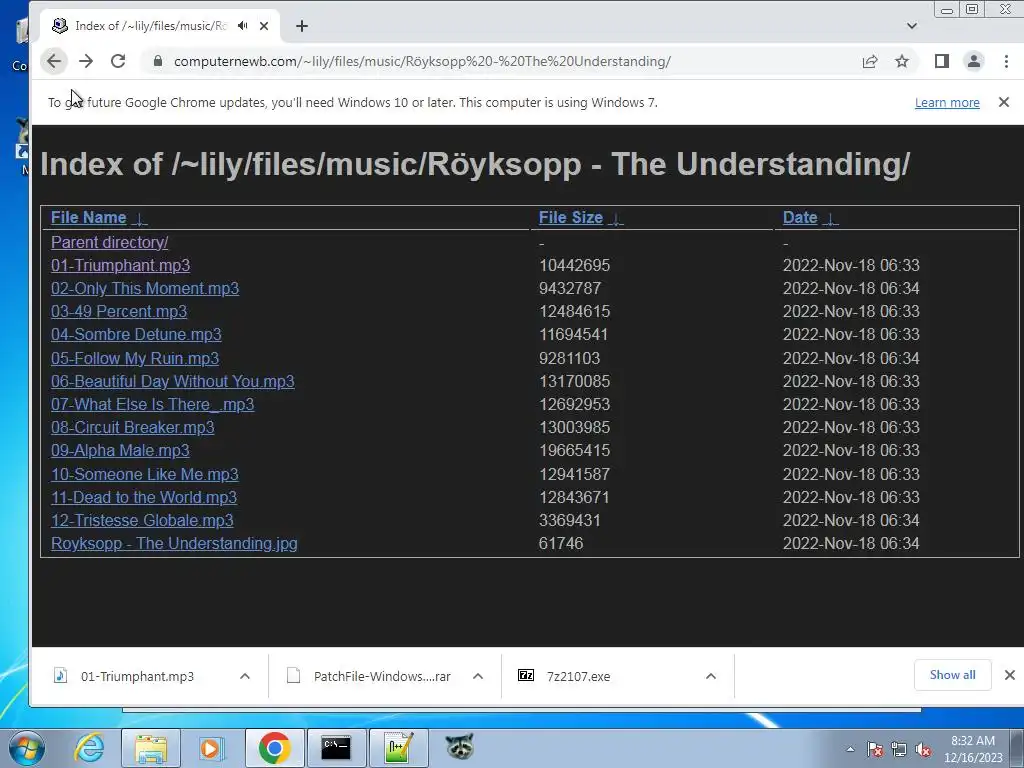Click the padlock site info icon
The width and height of the screenshot is (1024, 768).
click(157, 61)
